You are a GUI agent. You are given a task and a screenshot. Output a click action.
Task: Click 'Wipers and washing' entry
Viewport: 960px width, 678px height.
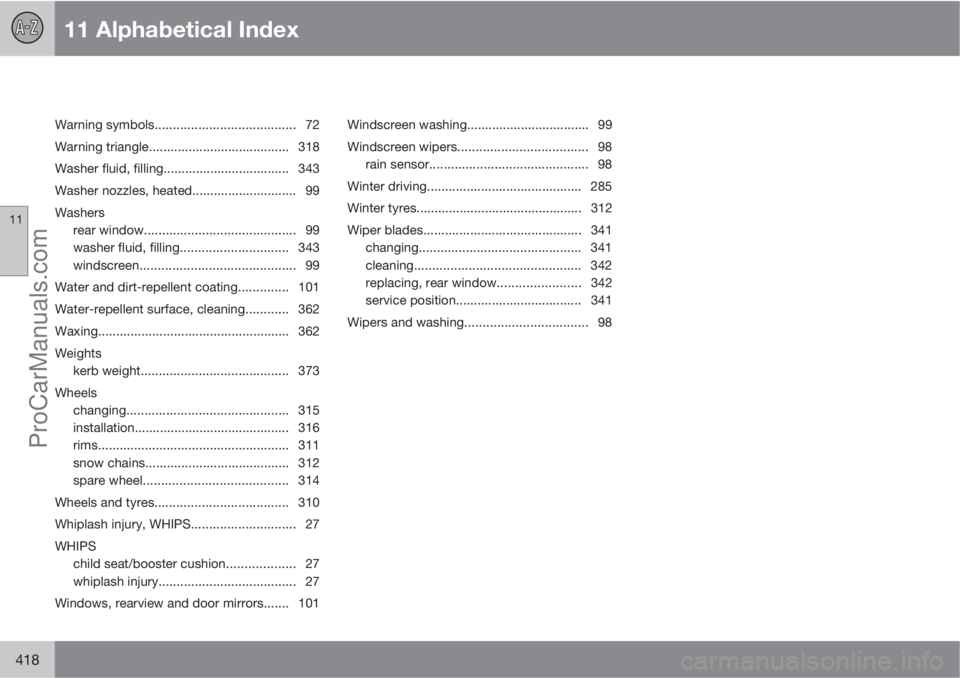479,322
